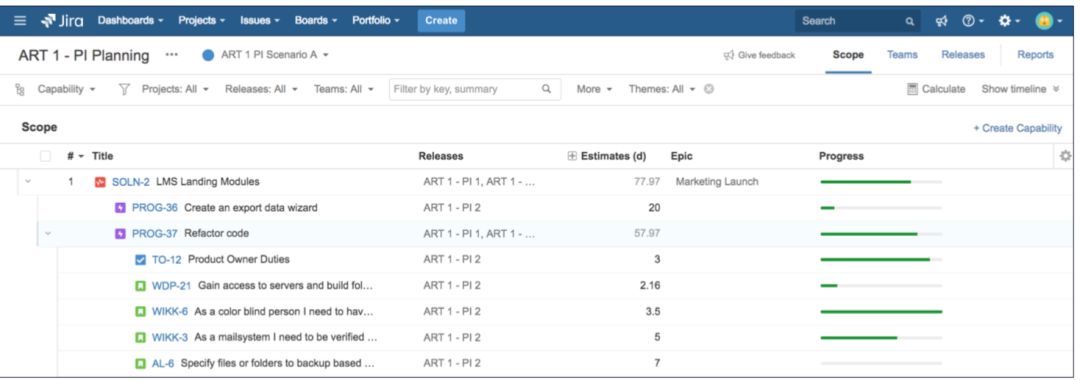Open the PROG-36 issue link
1080x381 pixels.
(154, 208)
